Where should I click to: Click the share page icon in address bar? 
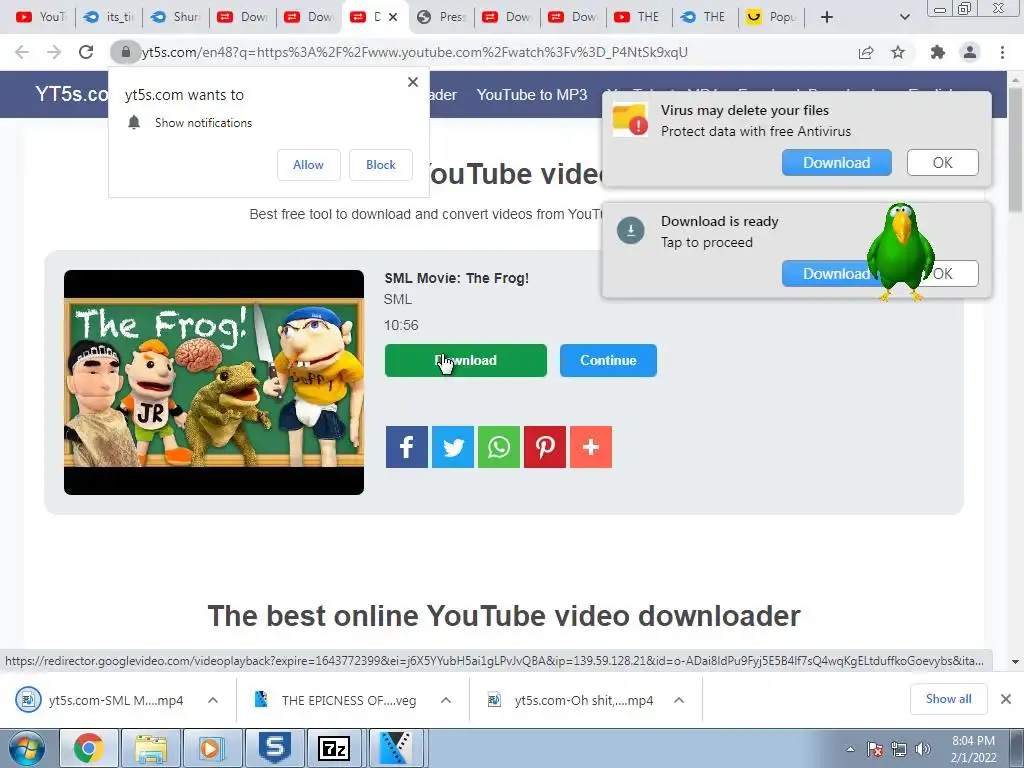pyautogui.click(x=866, y=52)
